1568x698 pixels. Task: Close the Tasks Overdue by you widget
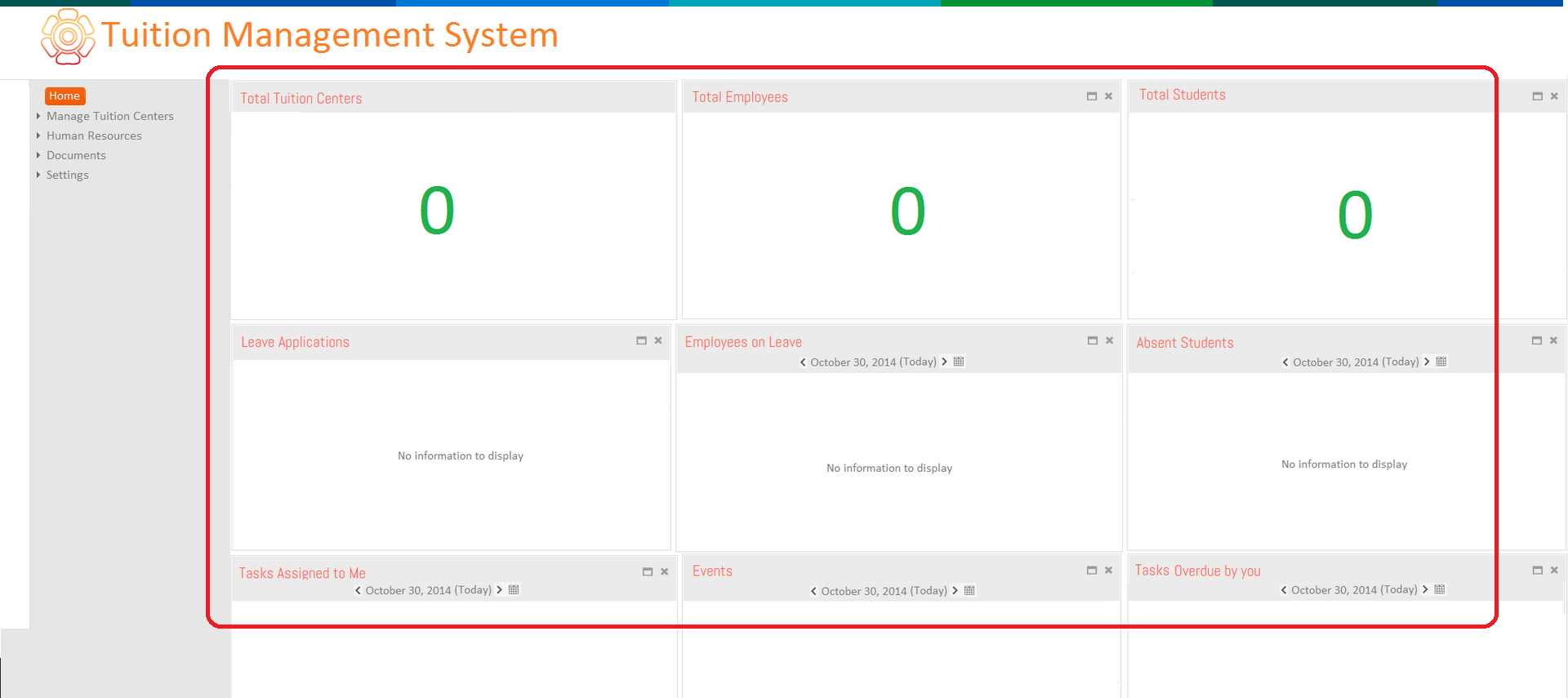(1555, 571)
